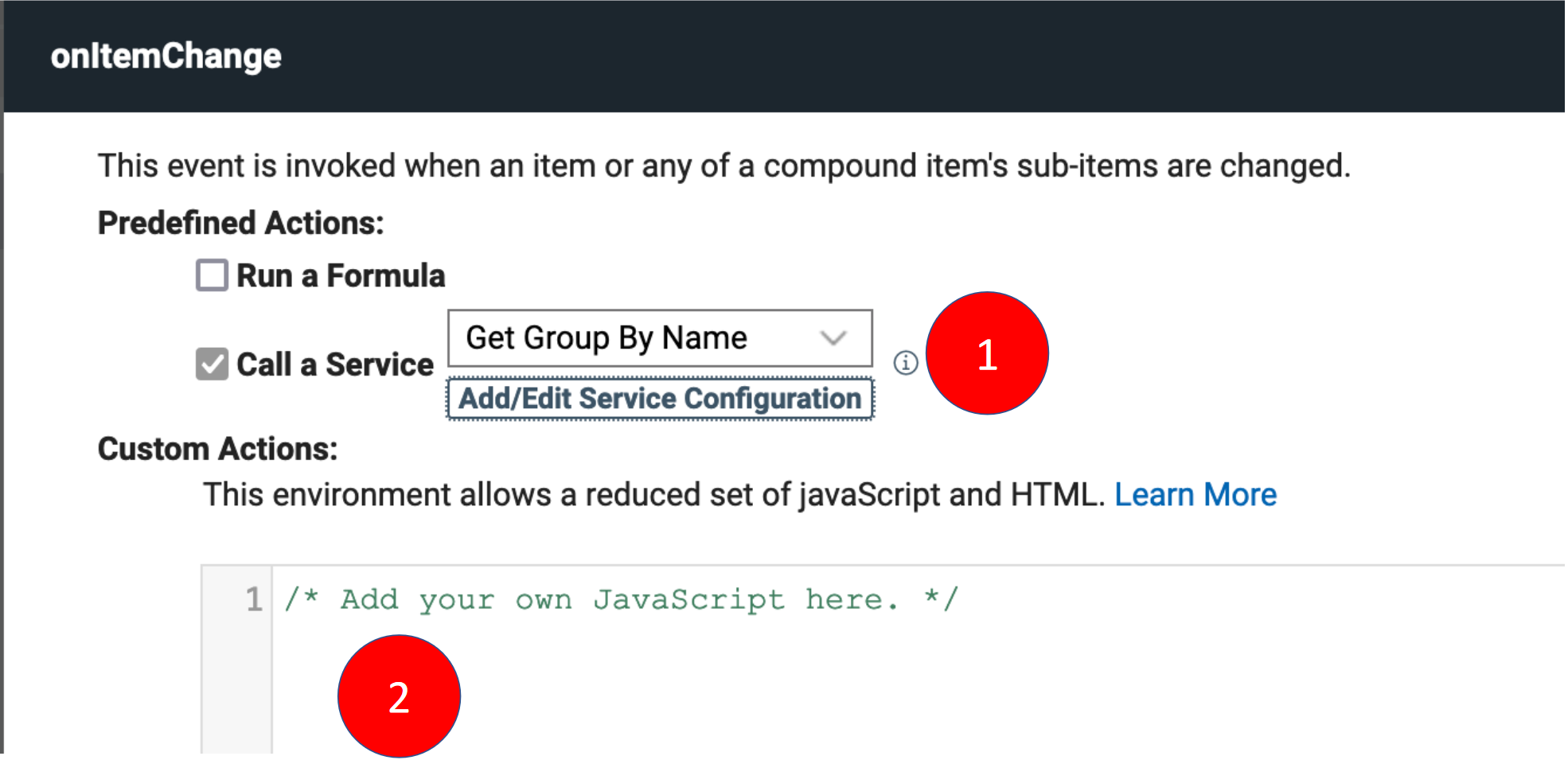
Task: Open Add/Edit Service Configuration
Action: pyautogui.click(x=660, y=398)
